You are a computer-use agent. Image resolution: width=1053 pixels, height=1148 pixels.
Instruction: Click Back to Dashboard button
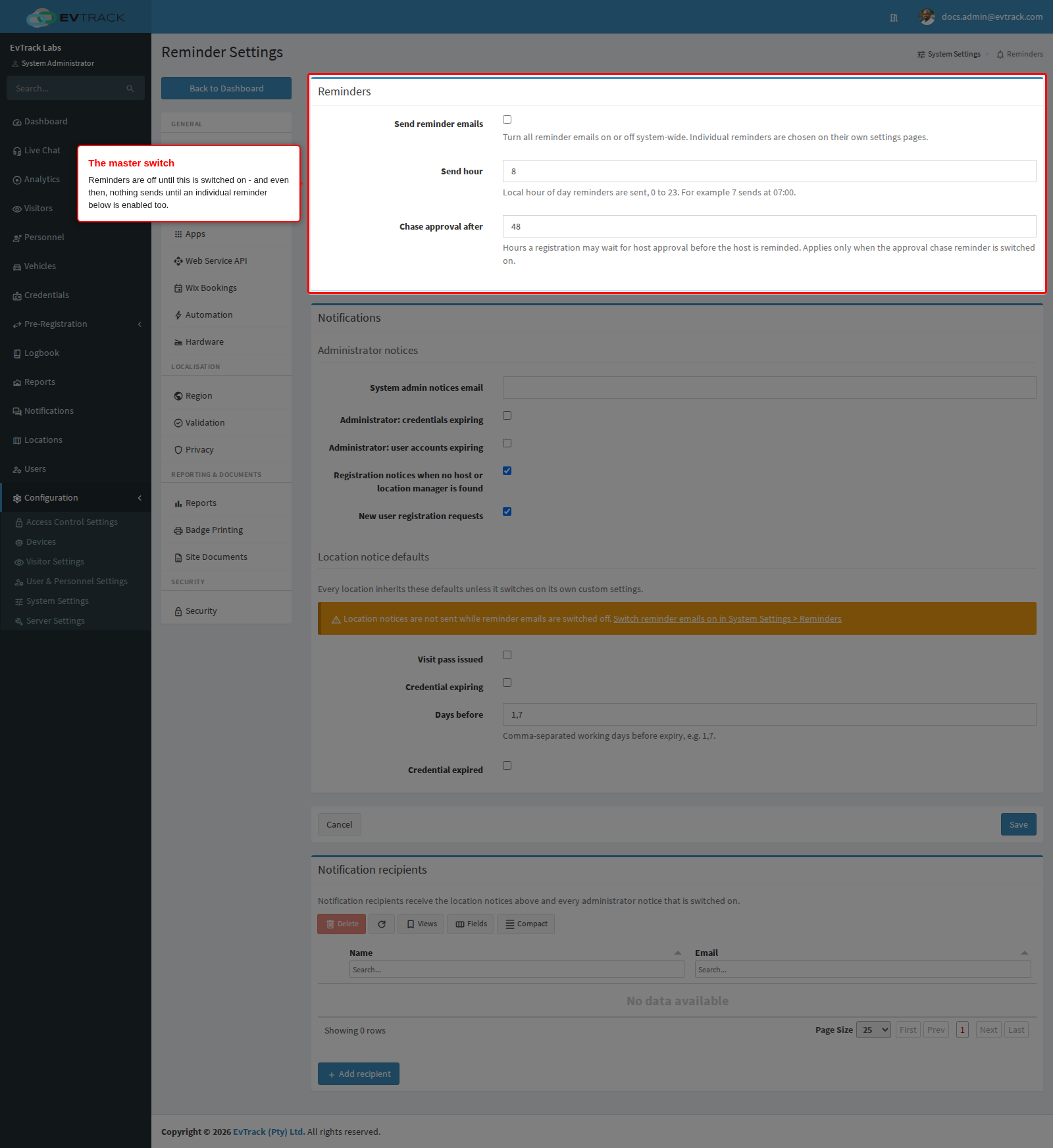click(x=226, y=88)
